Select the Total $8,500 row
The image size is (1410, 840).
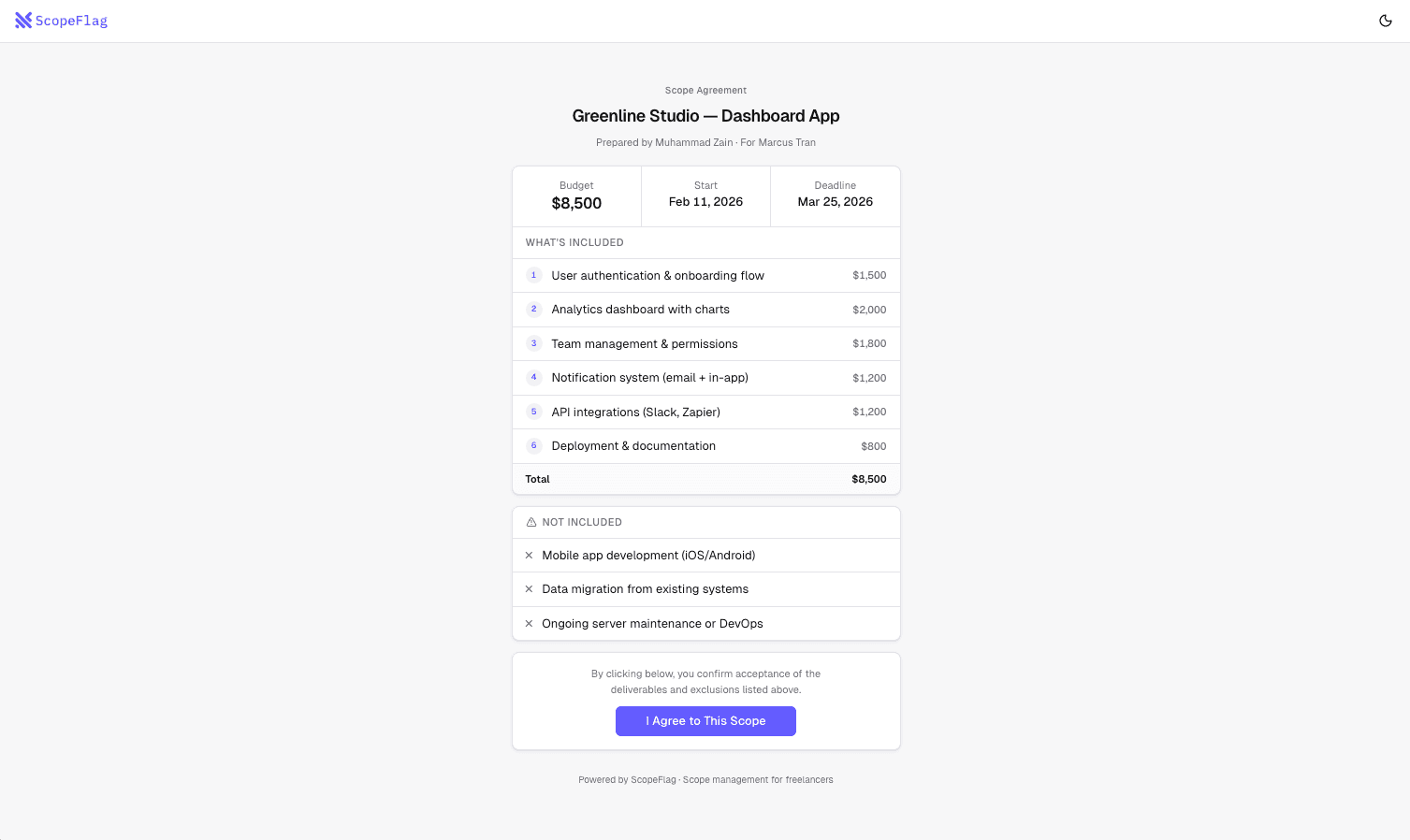pos(705,478)
